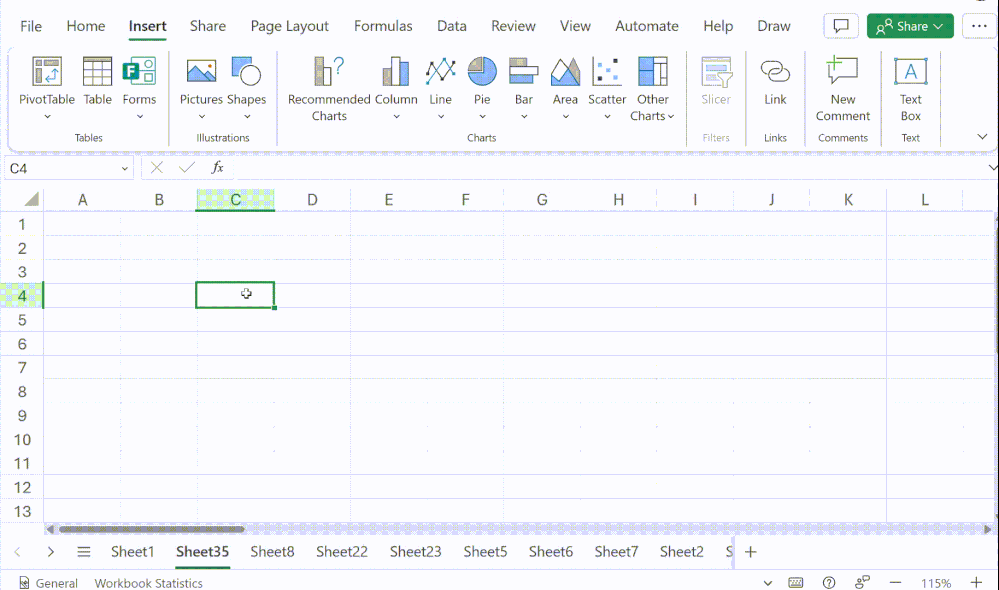
Task: Open the File menu
Action: (x=31, y=26)
